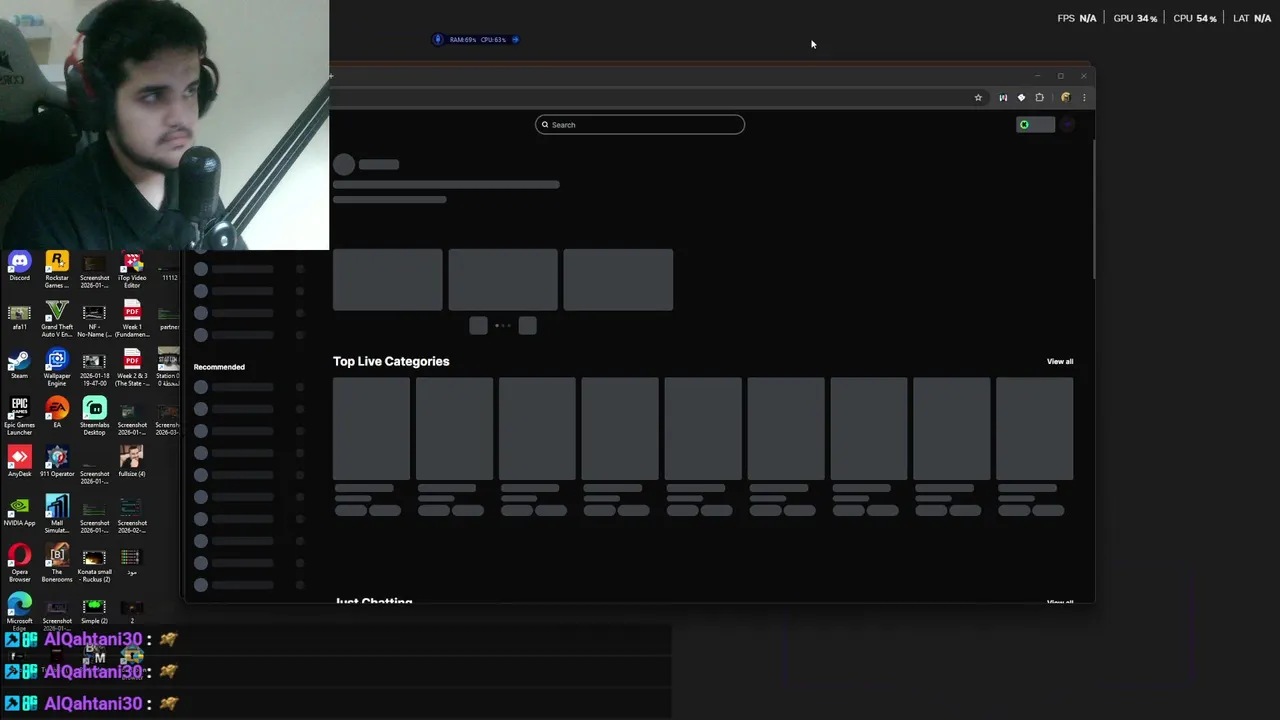Viewport: 1280px width, 720px height.
Task: Click the browser page vertical scrollbar
Action: click(x=1094, y=210)
